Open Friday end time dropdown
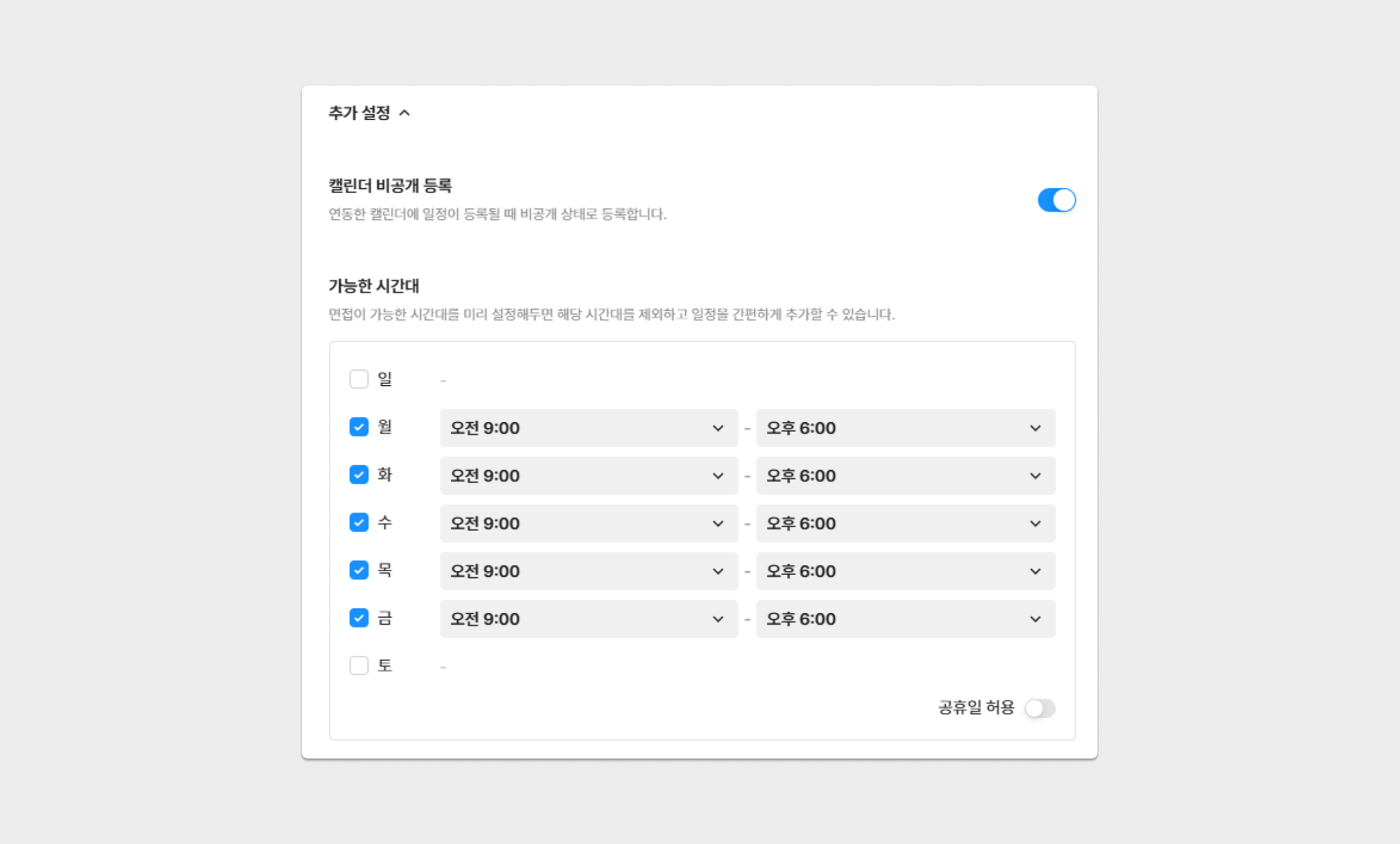This screenshot has height=844, width=1400. (x=905, y=619)
